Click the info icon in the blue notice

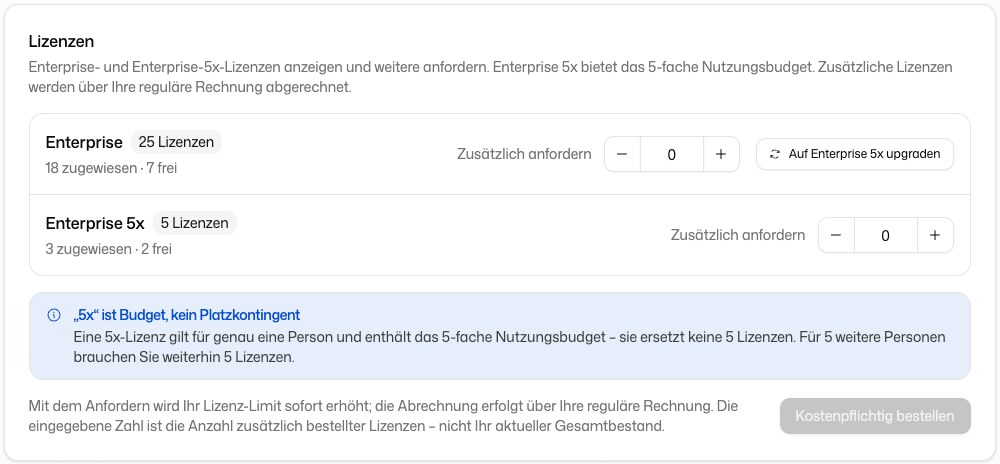pos(54,315)
